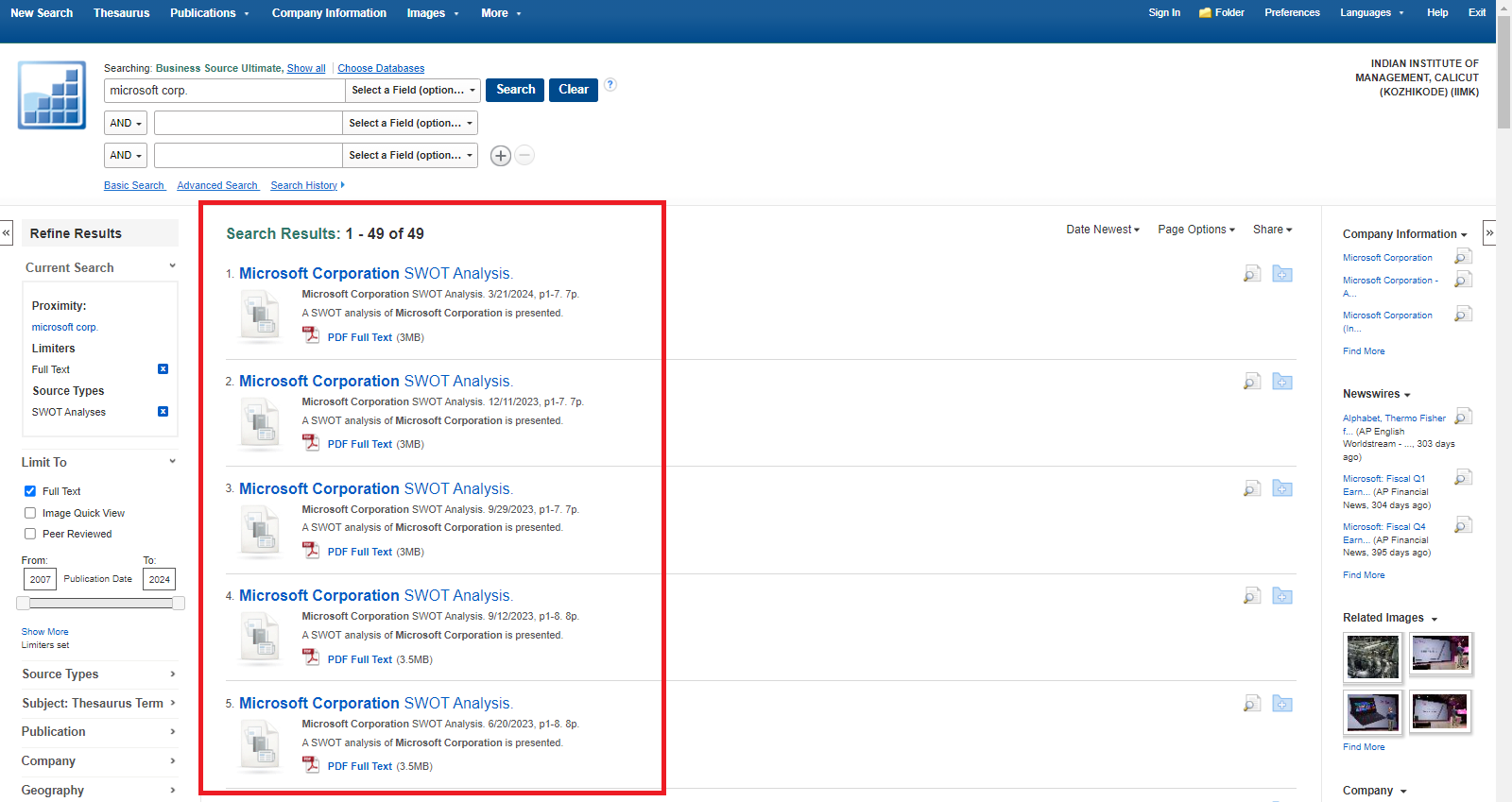Image resolution: width=1512 pixels, height=802 pixels.
Task: Remove the SWOT Analyses limiter via X icon
Action: click(163, 412)
